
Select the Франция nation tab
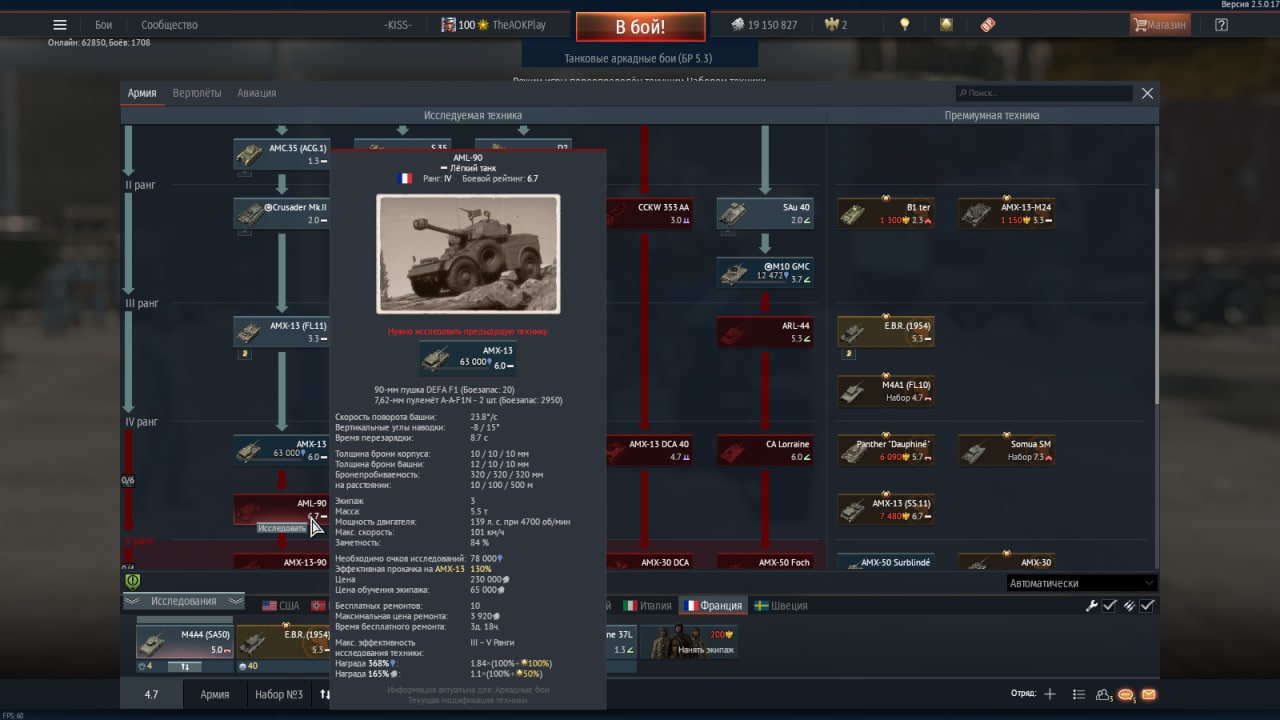click(x=711, y=606)
